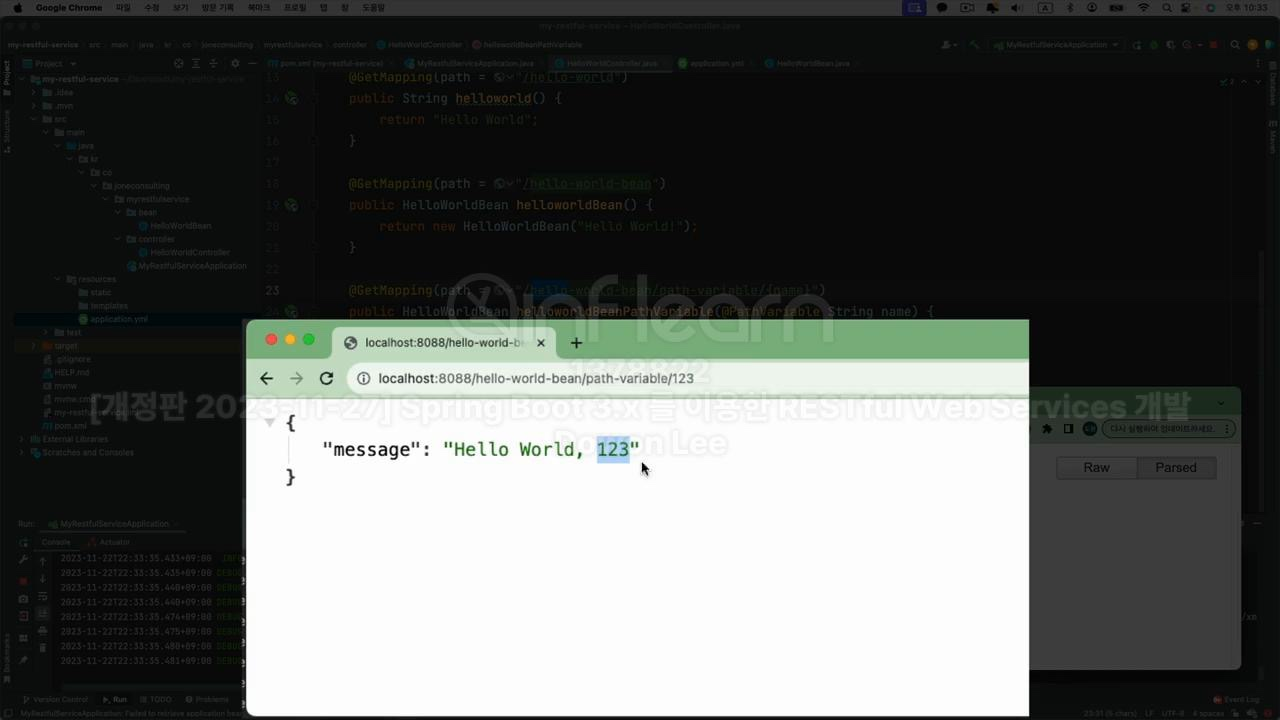Screen dimensions: 1280x720
Task: Open the Console tab in Run panel
Action: (x=56, y=542)
